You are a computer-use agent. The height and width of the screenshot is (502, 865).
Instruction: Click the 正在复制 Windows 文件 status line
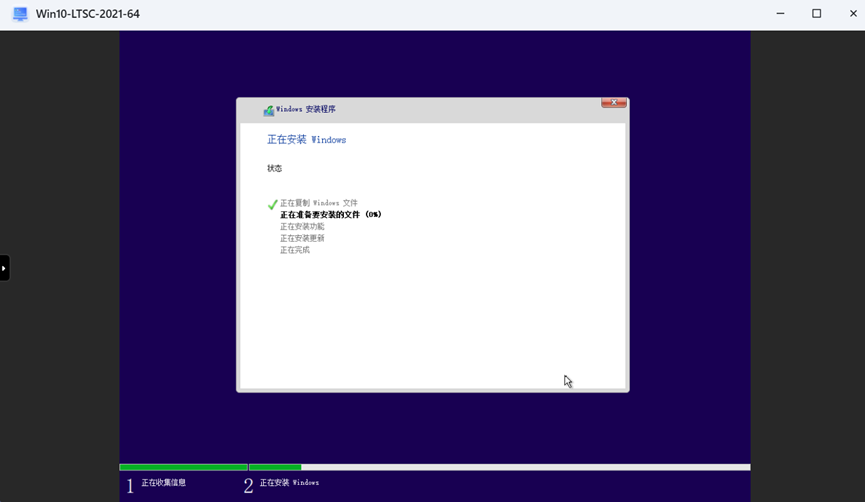pos(319,203)
